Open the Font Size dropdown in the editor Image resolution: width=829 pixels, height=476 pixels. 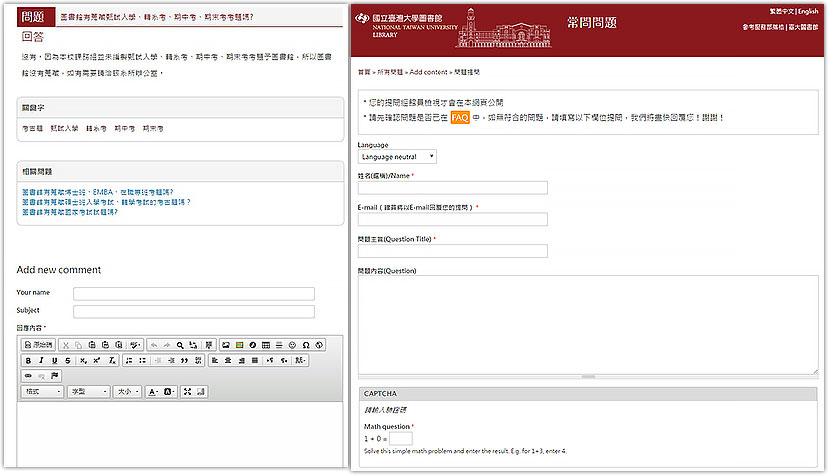(127, 392)
